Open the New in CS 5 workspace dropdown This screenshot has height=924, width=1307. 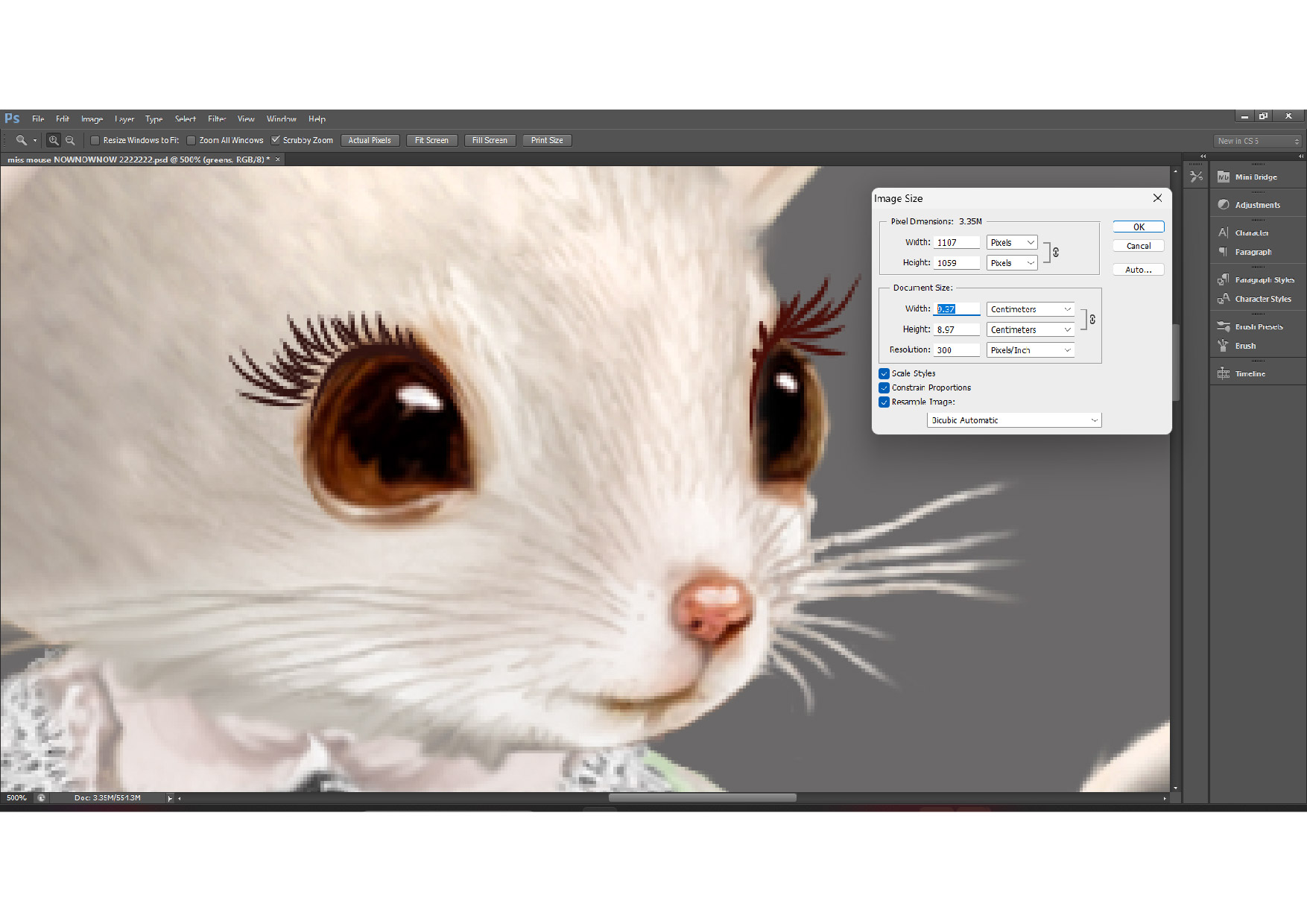(1258, 141)
